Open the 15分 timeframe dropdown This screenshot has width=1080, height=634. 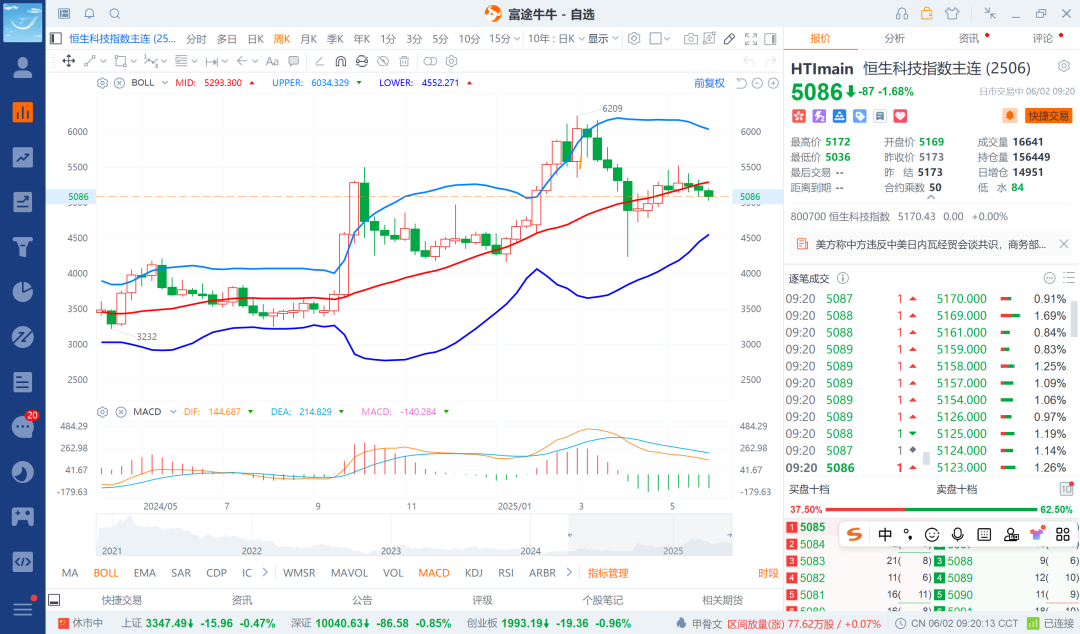[517, 39]
